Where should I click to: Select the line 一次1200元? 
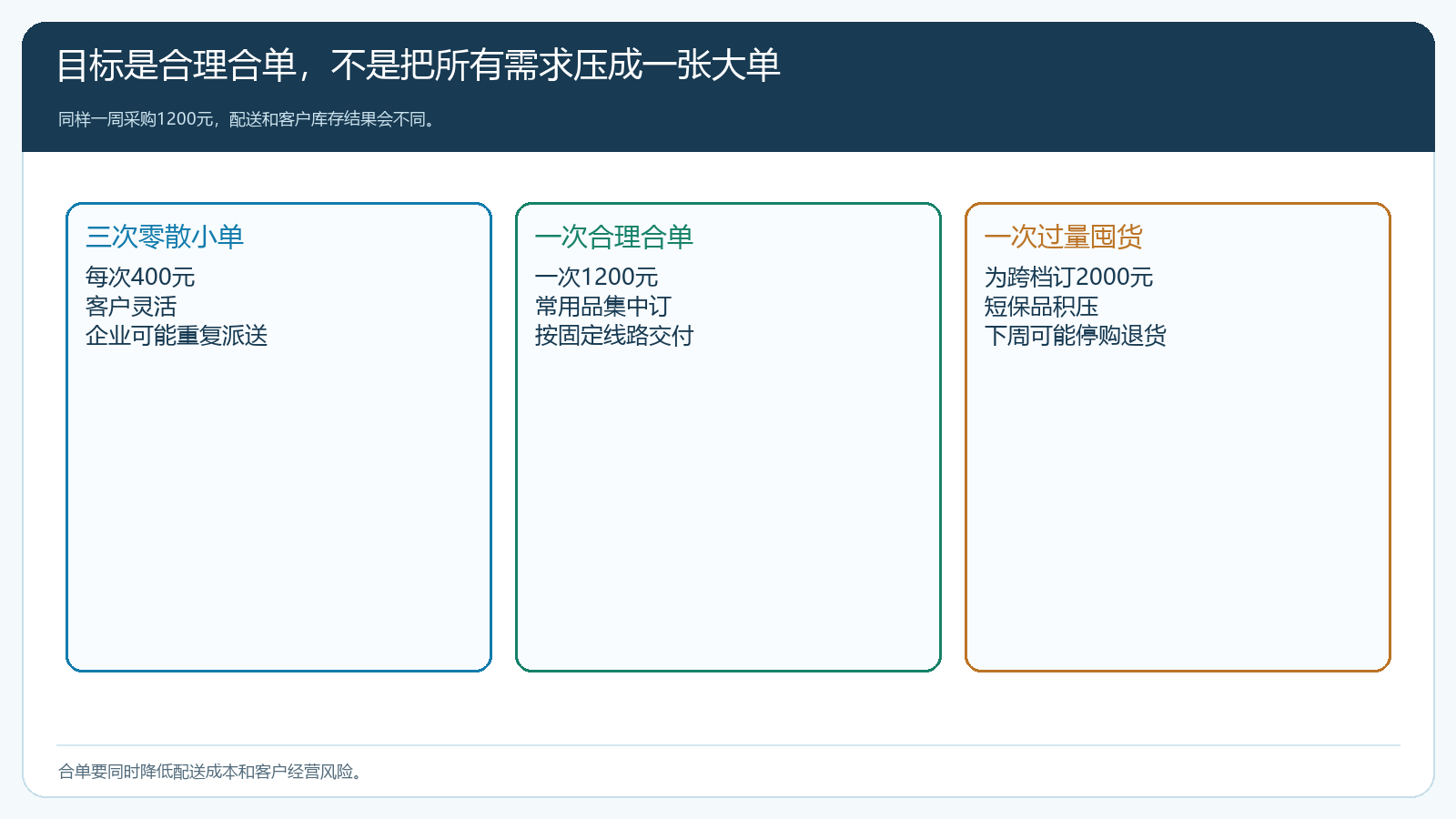point(596,277)
